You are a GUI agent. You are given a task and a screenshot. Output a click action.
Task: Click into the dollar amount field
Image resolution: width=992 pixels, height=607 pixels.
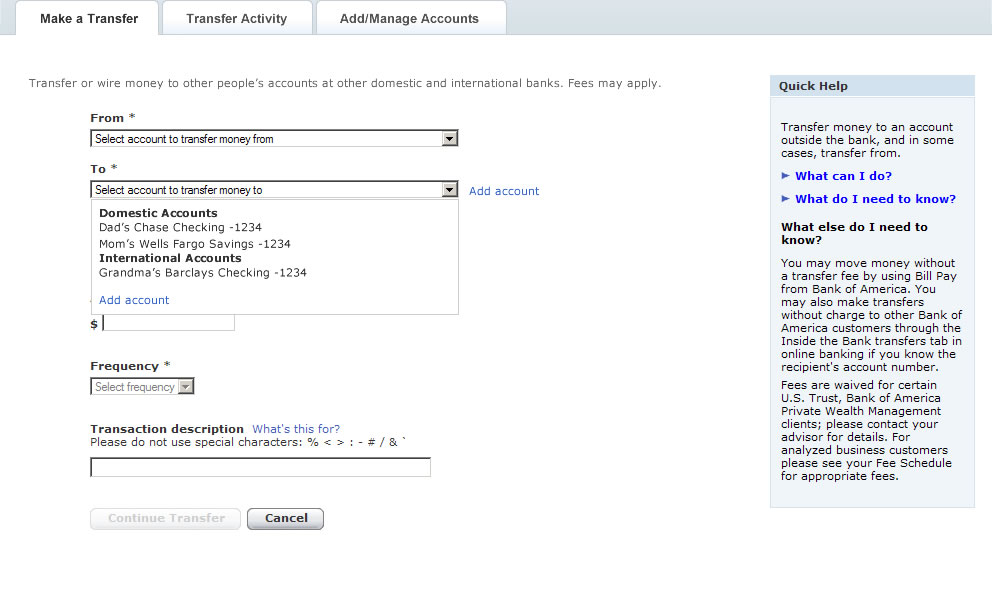pos(169,323)
